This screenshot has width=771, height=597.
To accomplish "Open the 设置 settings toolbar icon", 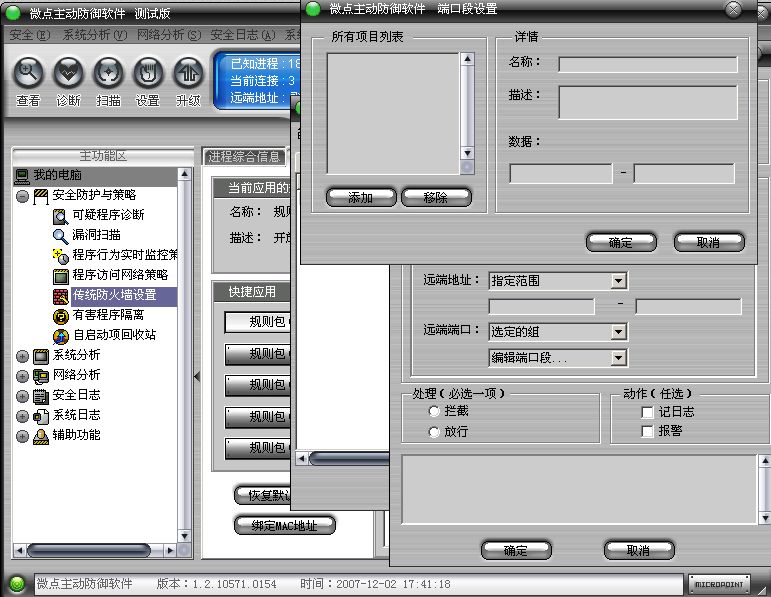I will [148, 73].
